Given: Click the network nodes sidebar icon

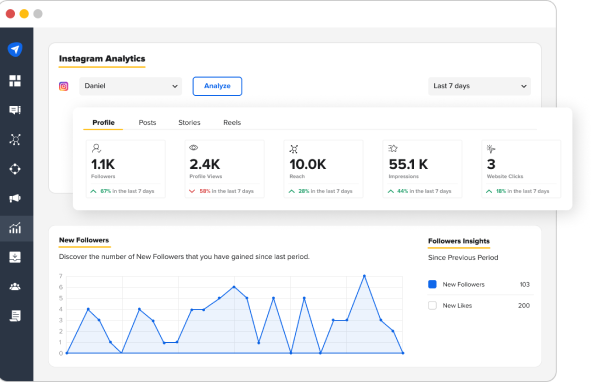Looking at the screenshot, I should point(15,139).
